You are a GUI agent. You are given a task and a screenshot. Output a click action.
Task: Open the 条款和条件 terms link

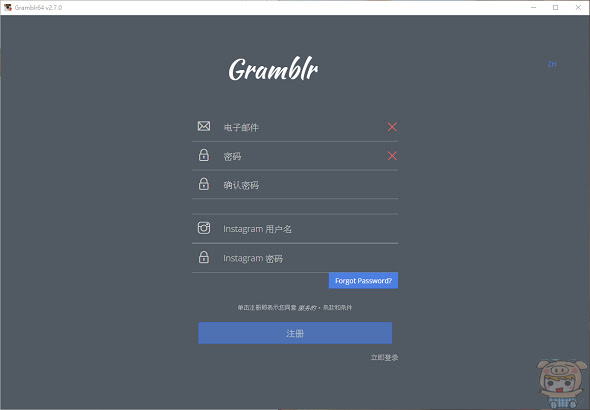point(338,308)
